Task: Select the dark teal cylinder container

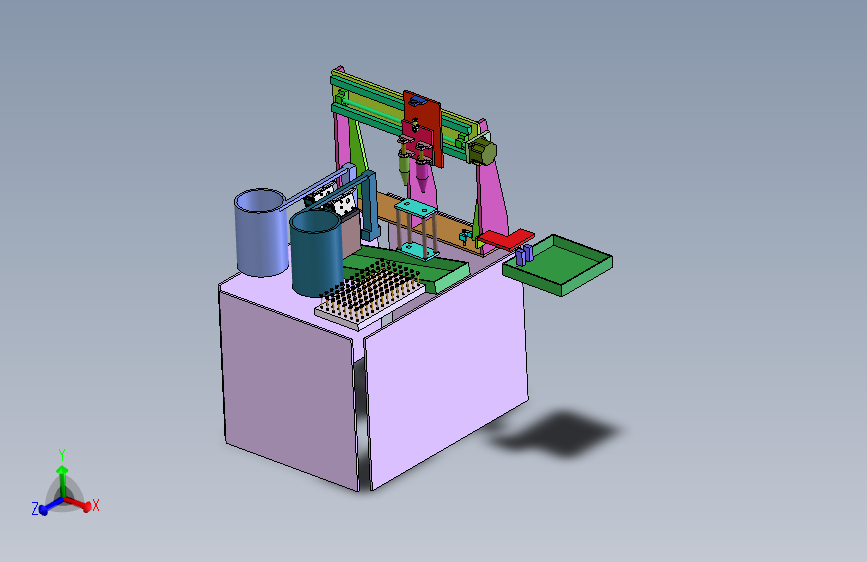Action: (x=317, y=253)
